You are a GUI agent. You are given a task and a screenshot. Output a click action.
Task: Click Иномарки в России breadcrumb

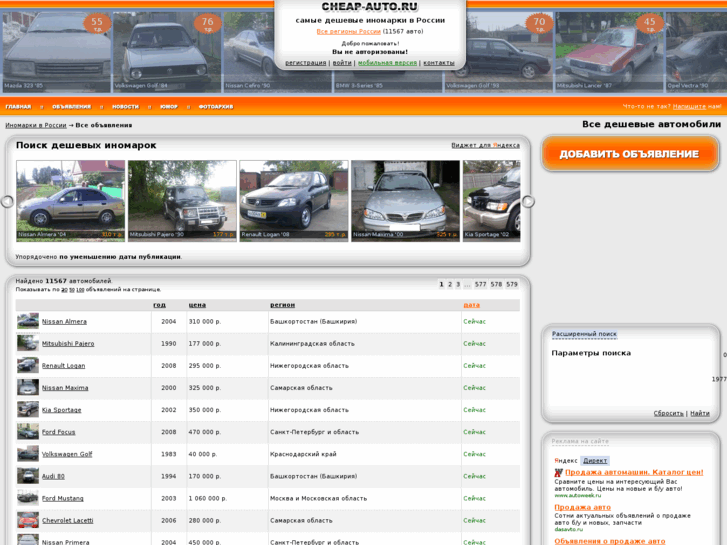click(36, 125)
